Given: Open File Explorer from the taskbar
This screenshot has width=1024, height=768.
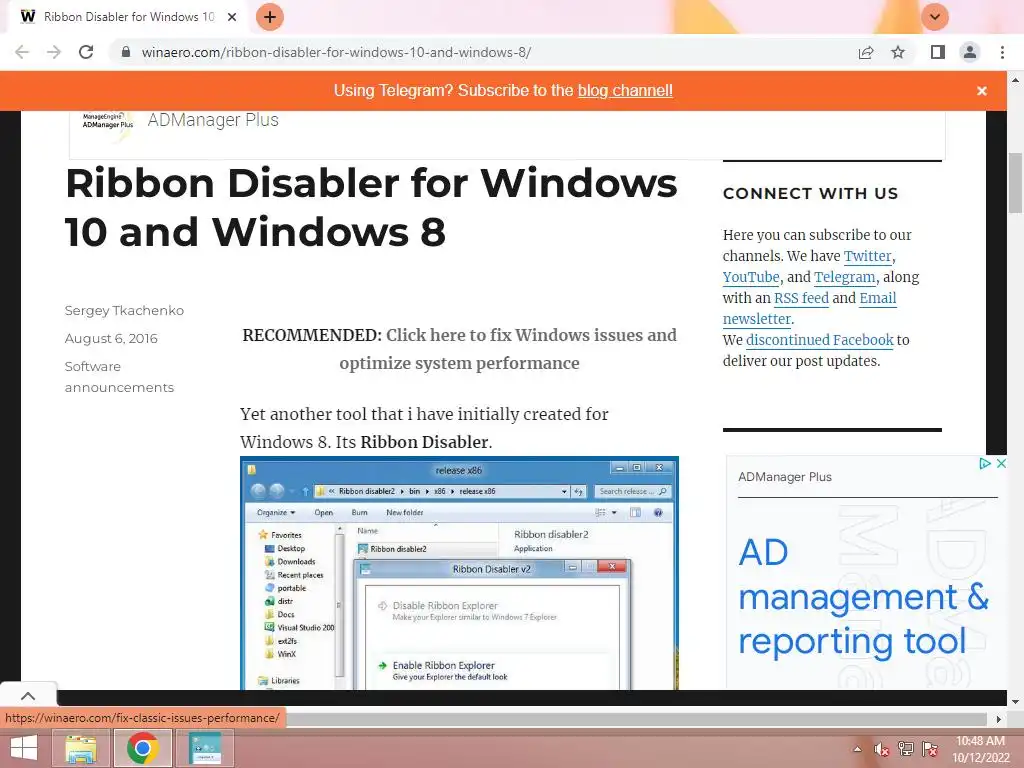Looking at the screenshot, I should [x=80, y=748].
